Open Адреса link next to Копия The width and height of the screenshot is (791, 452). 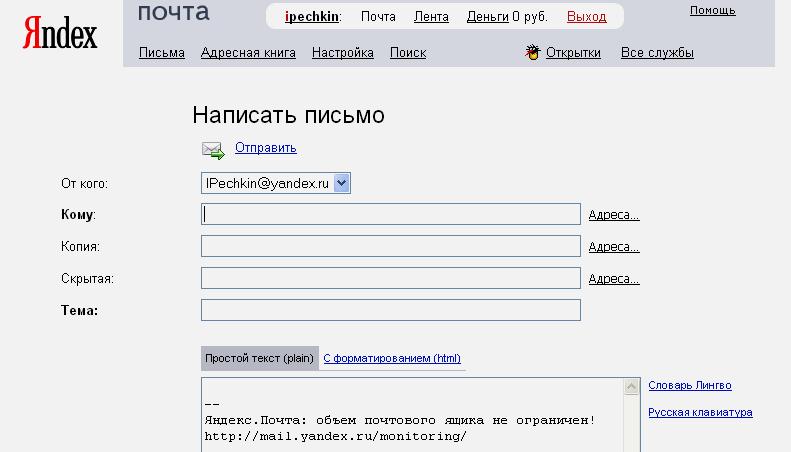pos(613,247)
